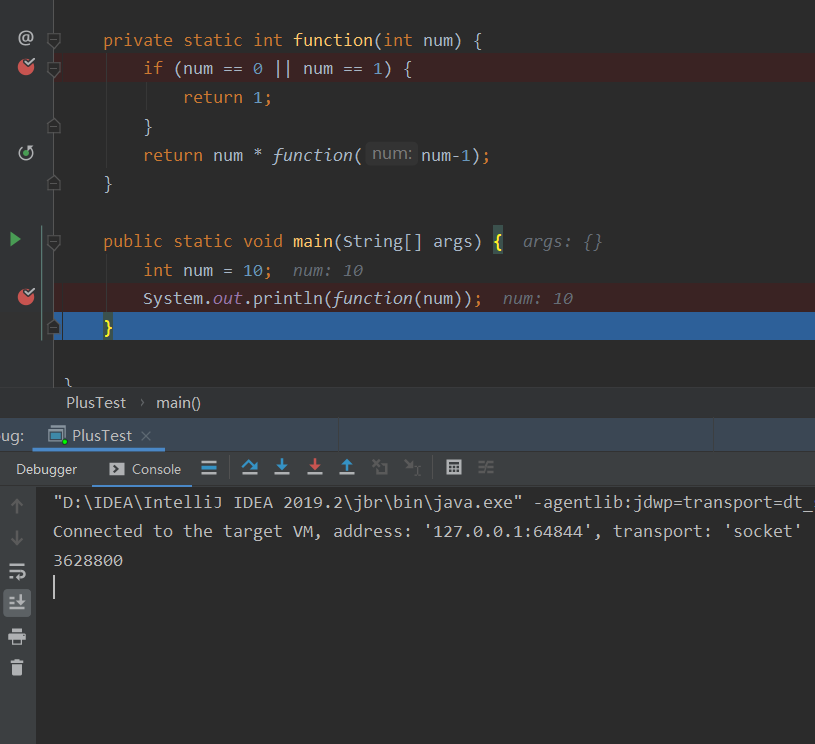Image resolution: width=815 pixels, height=744 pixels.
Task: Click the Down the Stack Trace arrow
Action: coord(17,538)
